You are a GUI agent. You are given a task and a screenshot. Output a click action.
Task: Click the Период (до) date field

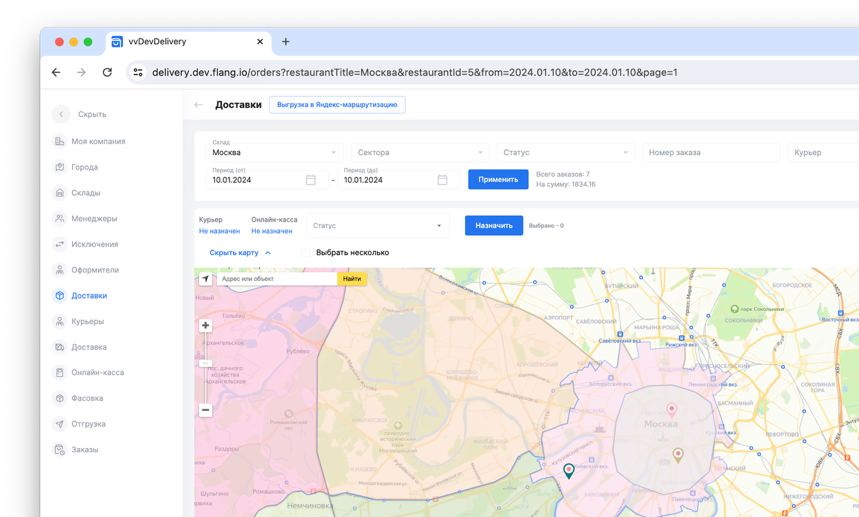pyautogui.click(x=398, y=180)
